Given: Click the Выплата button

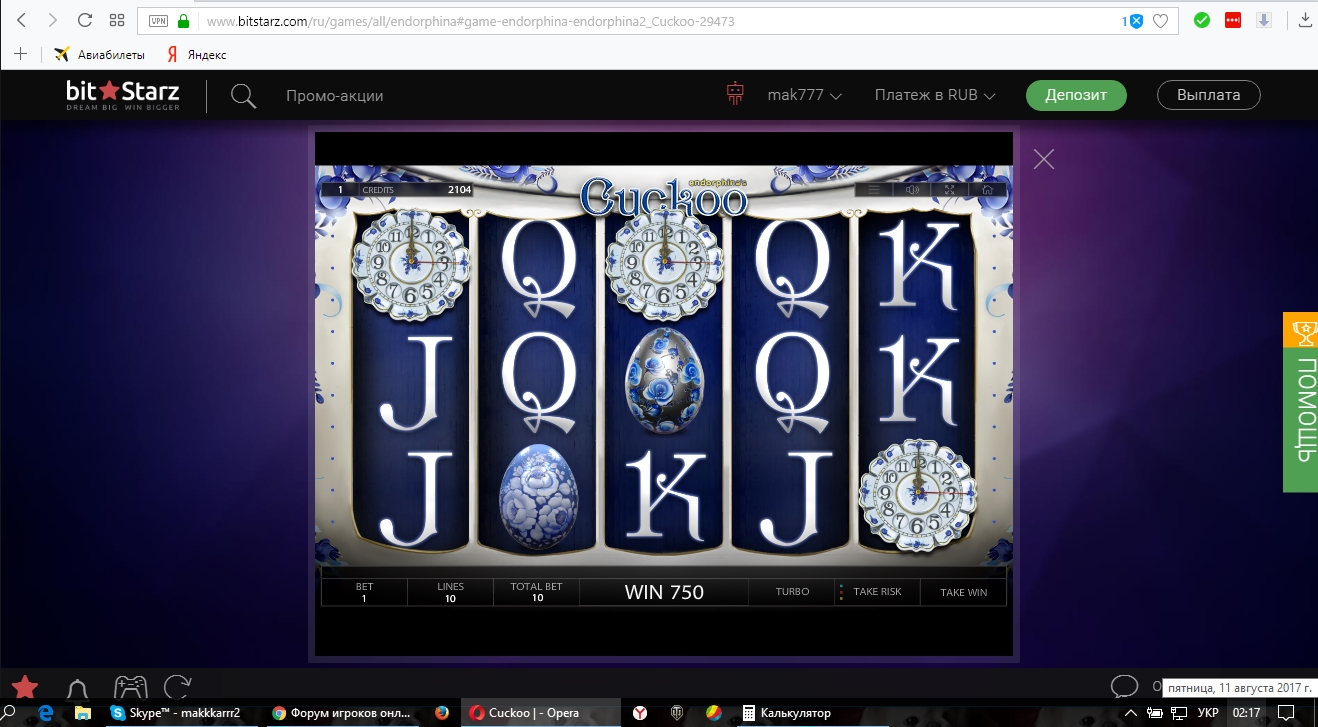Looking at the screenshot, I should pyautogui.click(x=1209, y=95).
